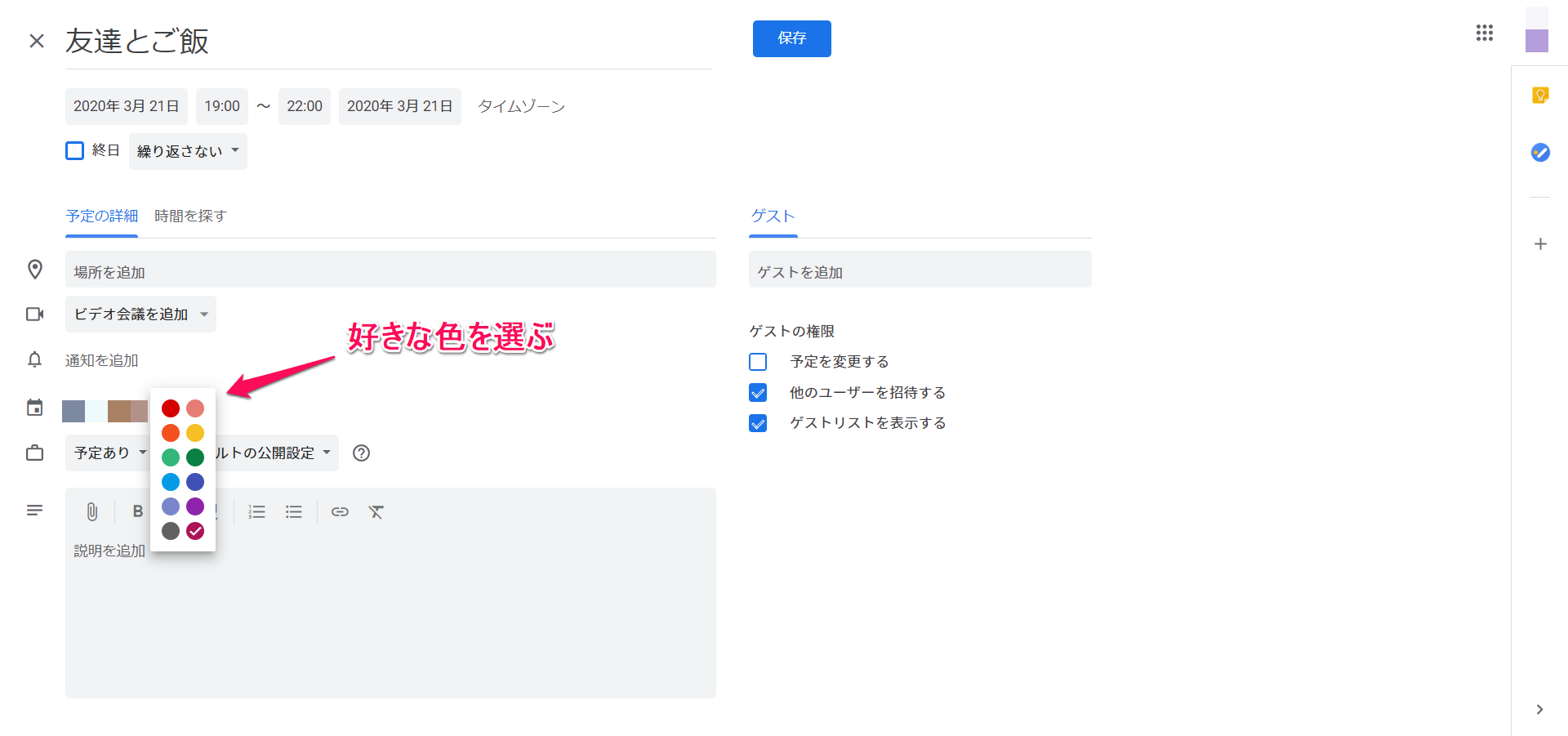Pick the light green sage color
This screenshot has height=736, width=1568.
(x=171, y=457)
